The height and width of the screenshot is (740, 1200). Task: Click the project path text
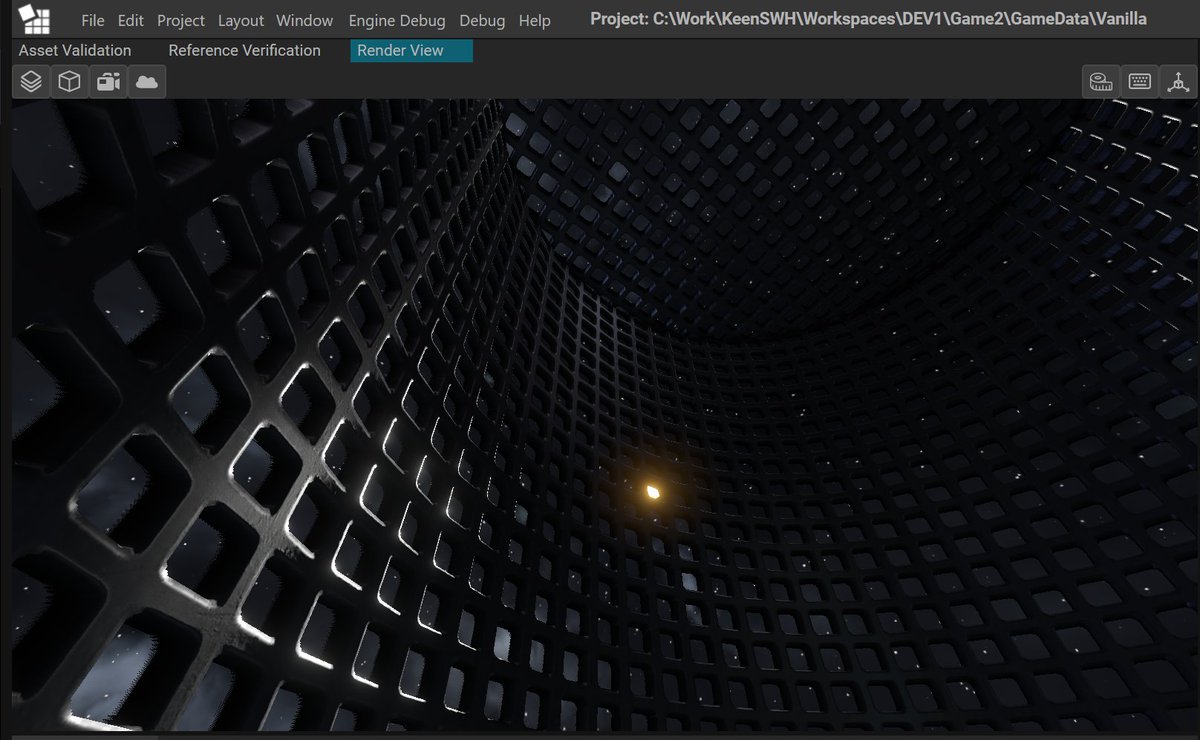(x=868, y=19)
